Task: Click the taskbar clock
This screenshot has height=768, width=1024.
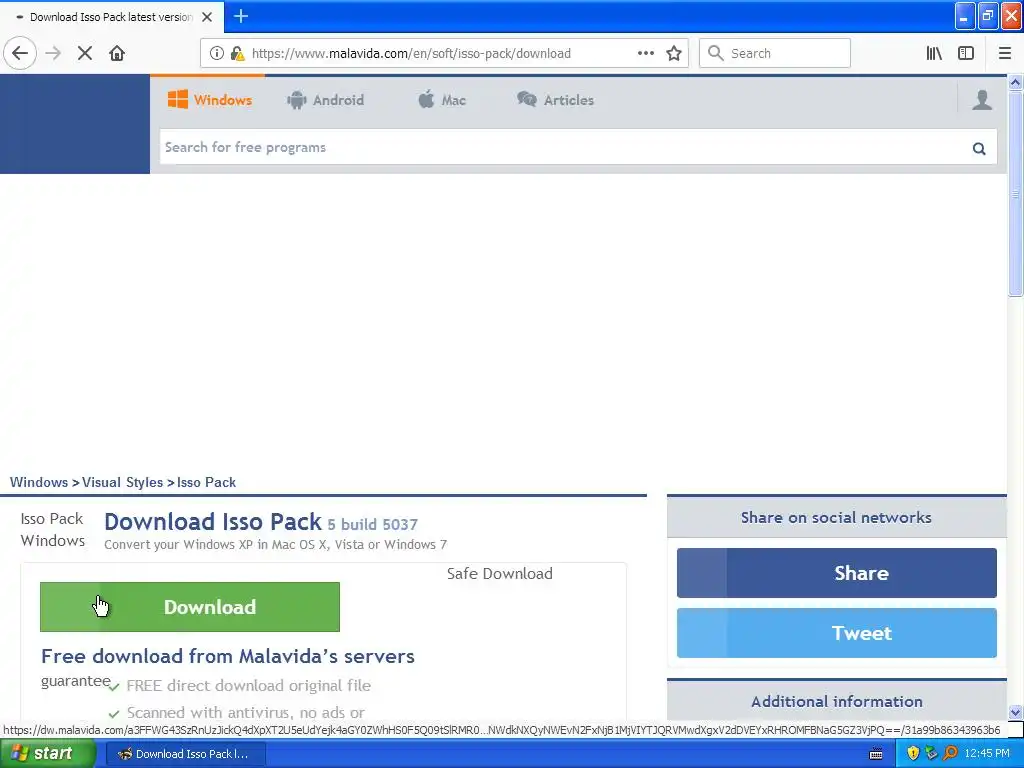Action: point(987,754)
